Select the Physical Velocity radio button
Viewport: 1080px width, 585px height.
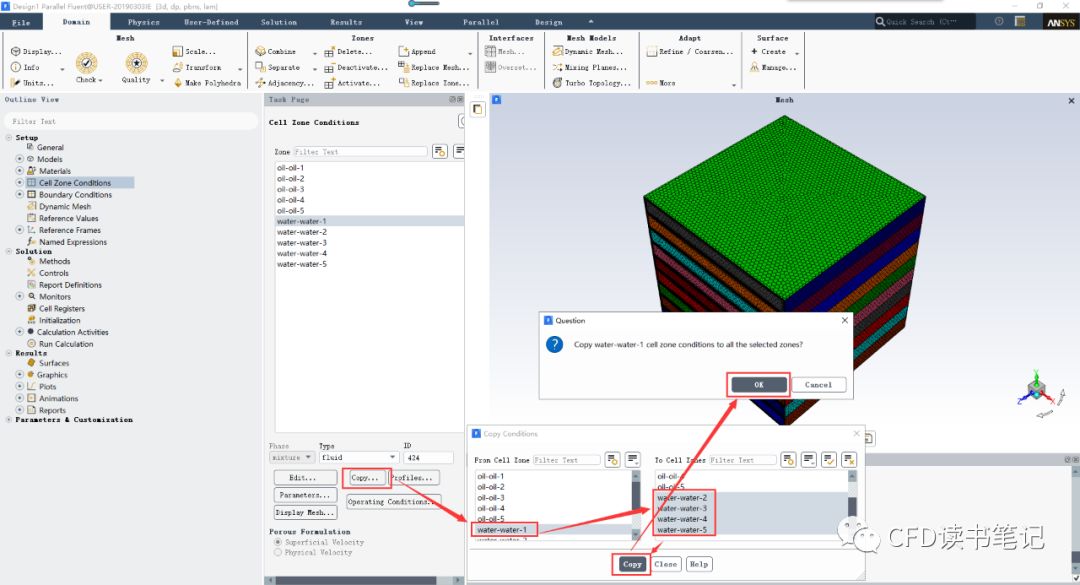[x=278, y=553]
